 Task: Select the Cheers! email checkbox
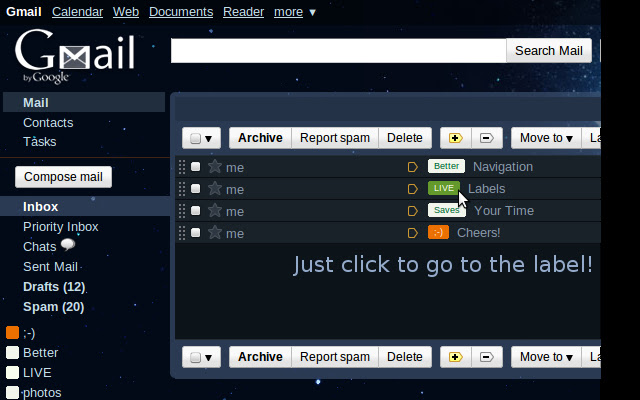[196, 233]
